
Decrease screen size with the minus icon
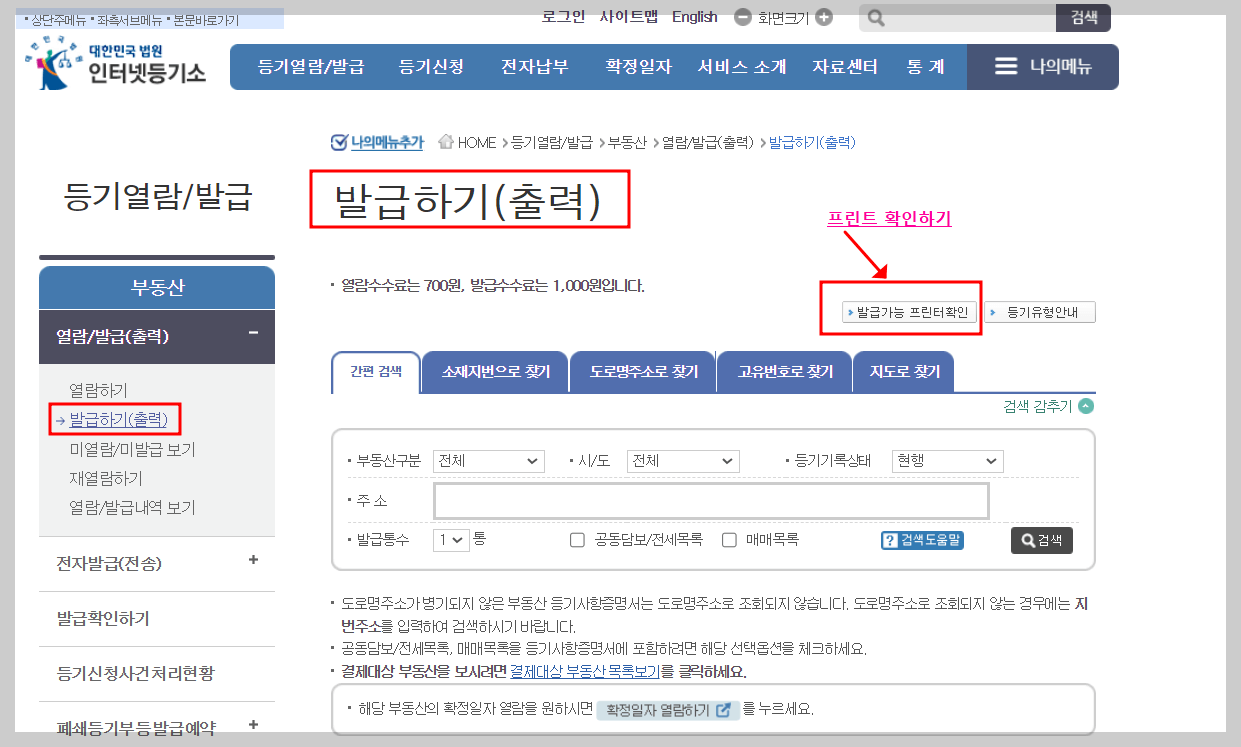[x=740, y=17]
